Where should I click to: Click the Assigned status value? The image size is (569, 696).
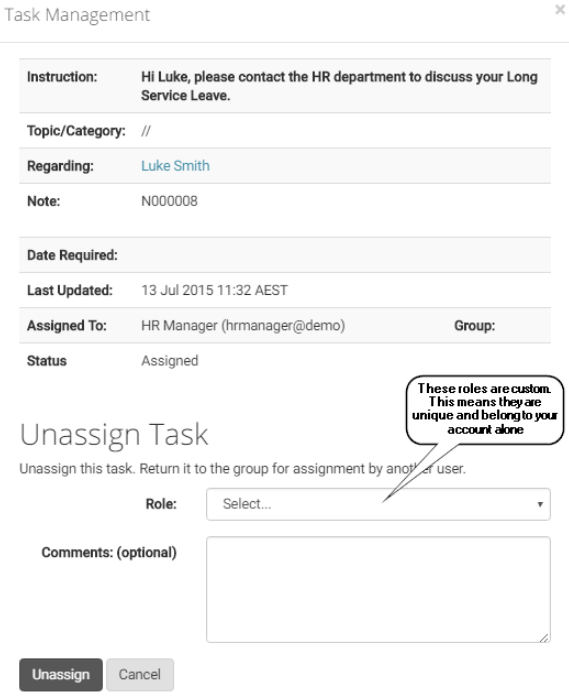pos(170,361)
